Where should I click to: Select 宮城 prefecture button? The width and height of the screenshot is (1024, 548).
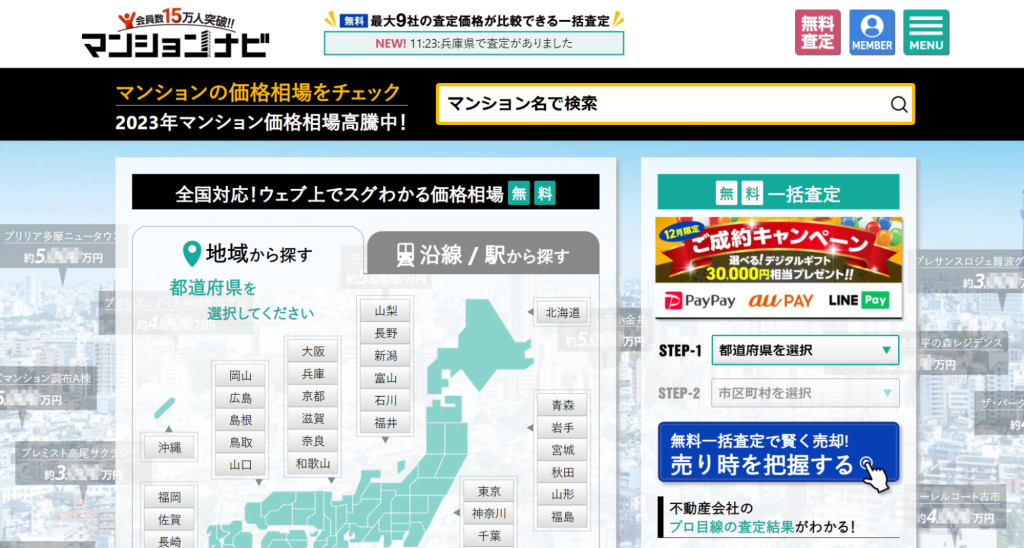562,450
